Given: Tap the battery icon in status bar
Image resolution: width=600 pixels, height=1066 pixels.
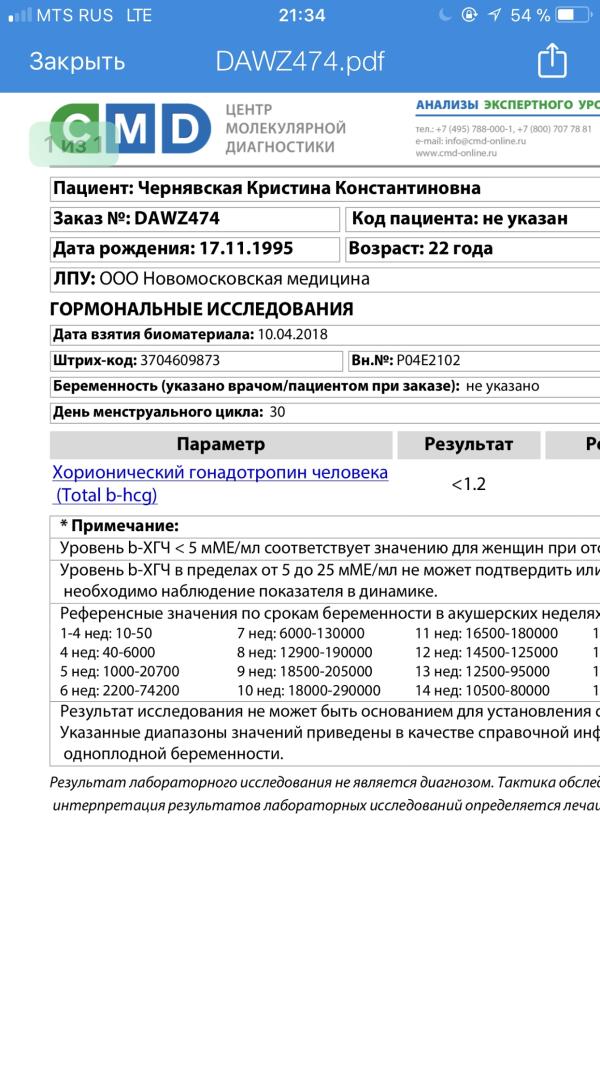Looking at the screenshot, I should coord(573,14).
